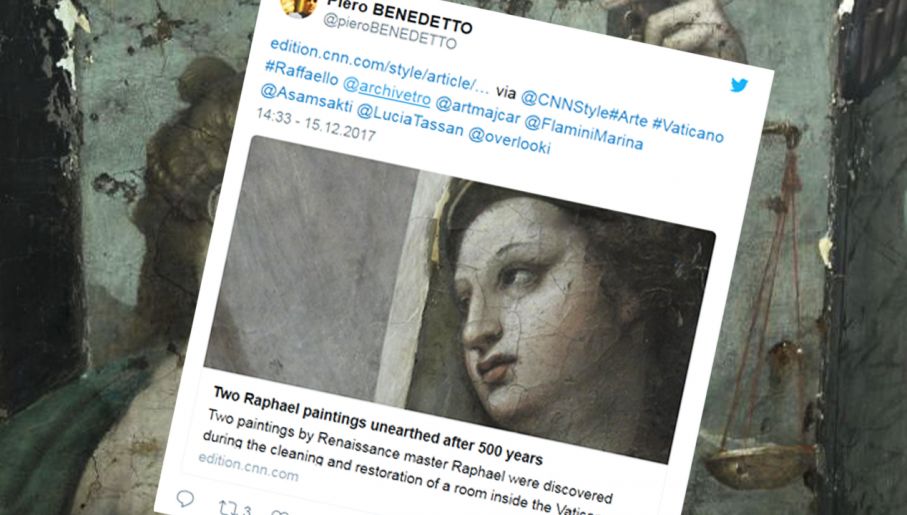Viewport: 907px width, 515px height.
Task: Select the #Vaticano hashtag
Action: (x=687, y=127)
